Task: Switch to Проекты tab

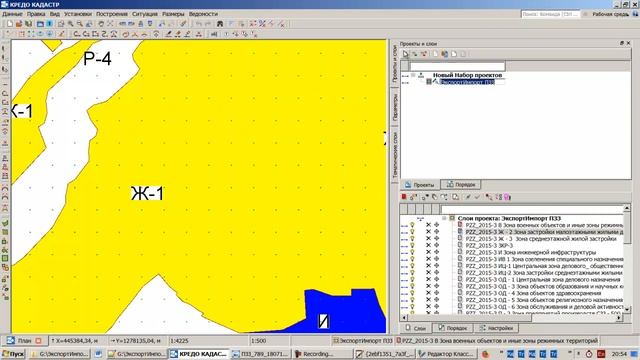Action: tap(420, 185)
